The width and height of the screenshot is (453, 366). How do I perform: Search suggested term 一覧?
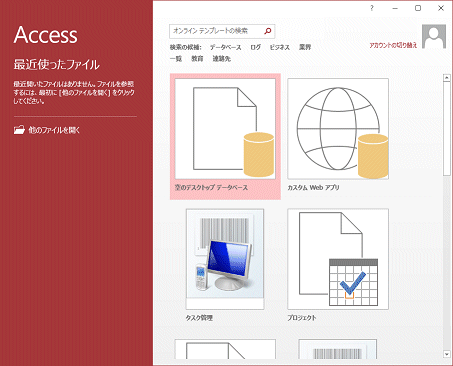pos(176,59)
